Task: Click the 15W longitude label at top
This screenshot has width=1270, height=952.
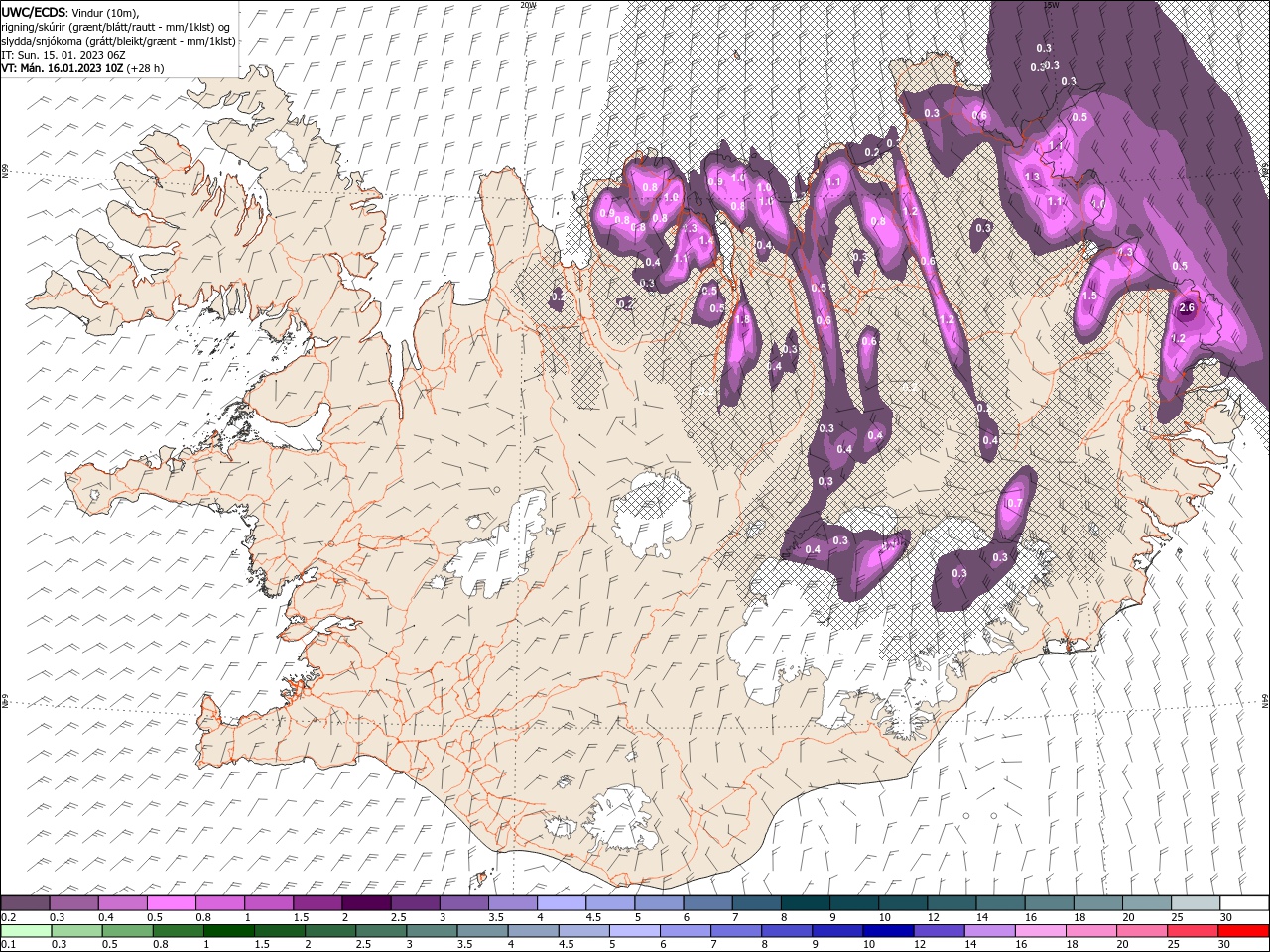Action: pos(1051,5)
